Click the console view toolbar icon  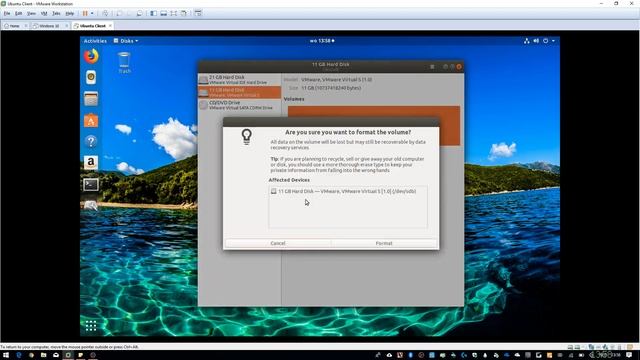(x=198, y=13)
